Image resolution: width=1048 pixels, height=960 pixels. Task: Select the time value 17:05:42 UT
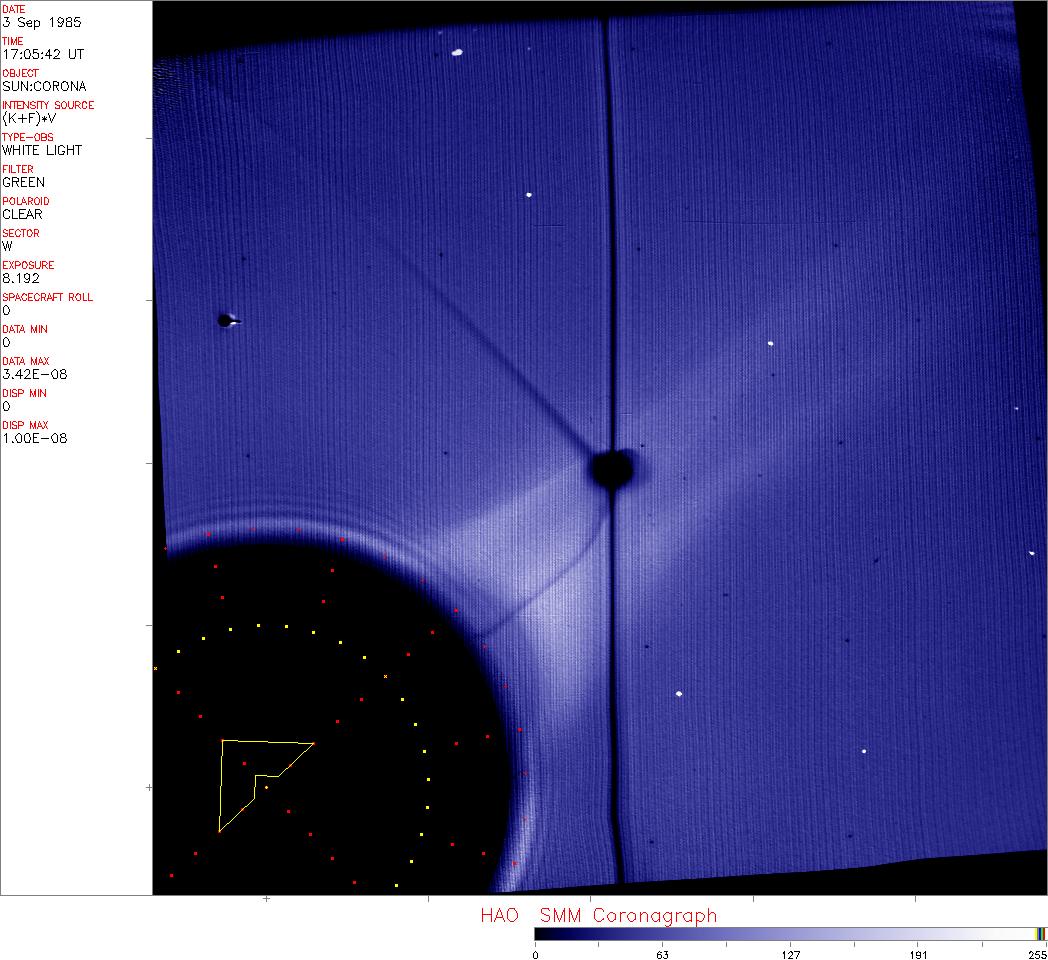click(x=42, y=54)
